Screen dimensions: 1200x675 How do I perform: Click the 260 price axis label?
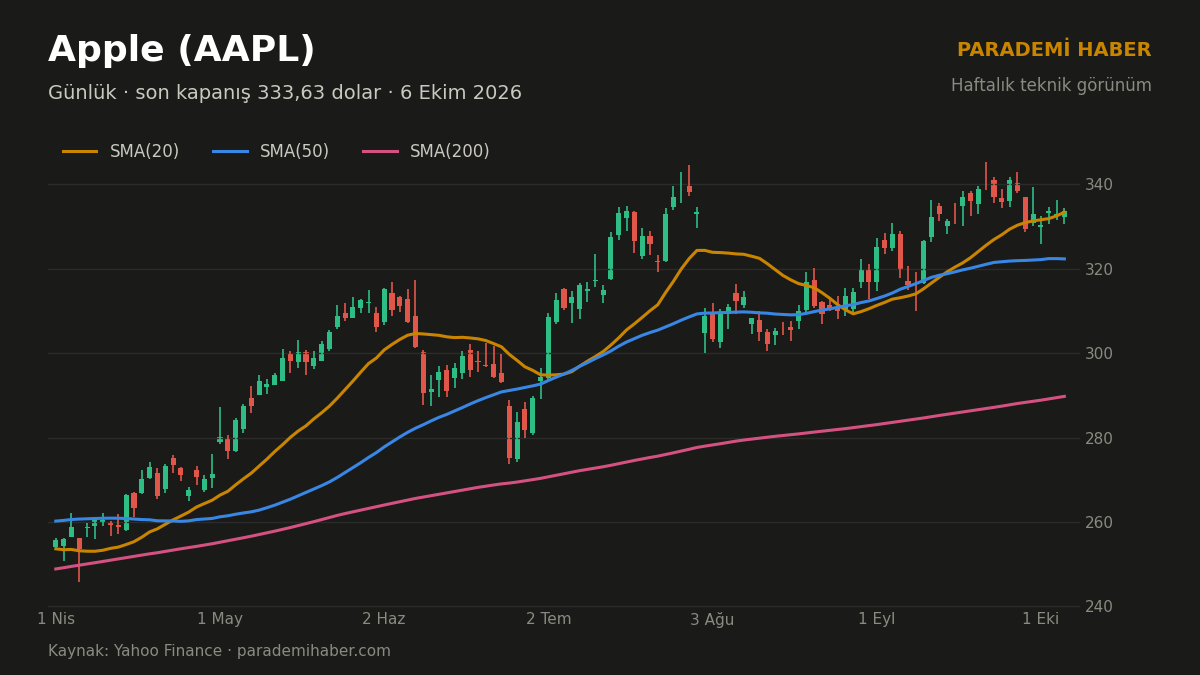1098,522
